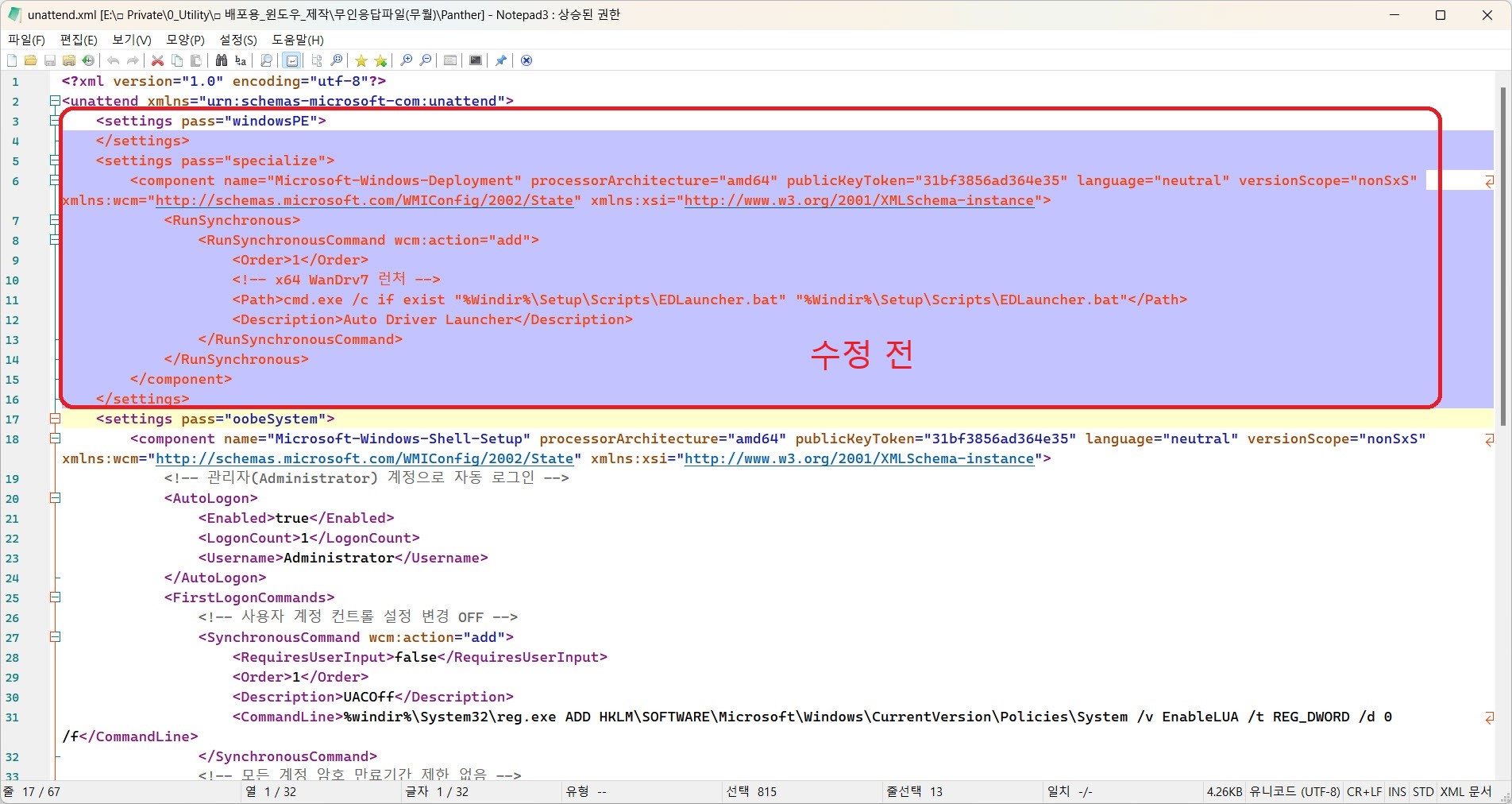Collapse the windowsPE settings fold on line 3
The image size is (1512, 804).
[x=55, y=121]
